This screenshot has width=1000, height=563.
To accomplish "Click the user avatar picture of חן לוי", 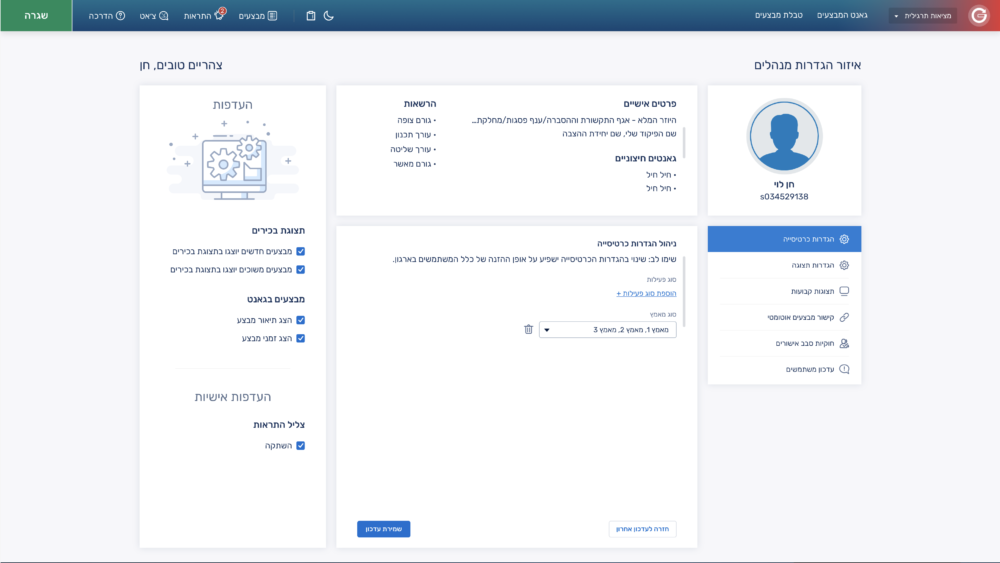I will coord(784,136).
